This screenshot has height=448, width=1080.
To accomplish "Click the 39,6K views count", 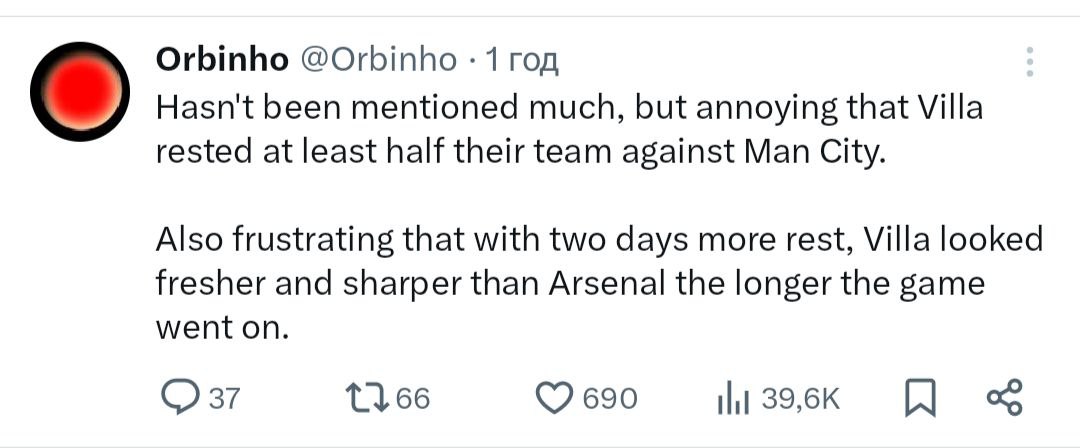I will pos(800,399).
